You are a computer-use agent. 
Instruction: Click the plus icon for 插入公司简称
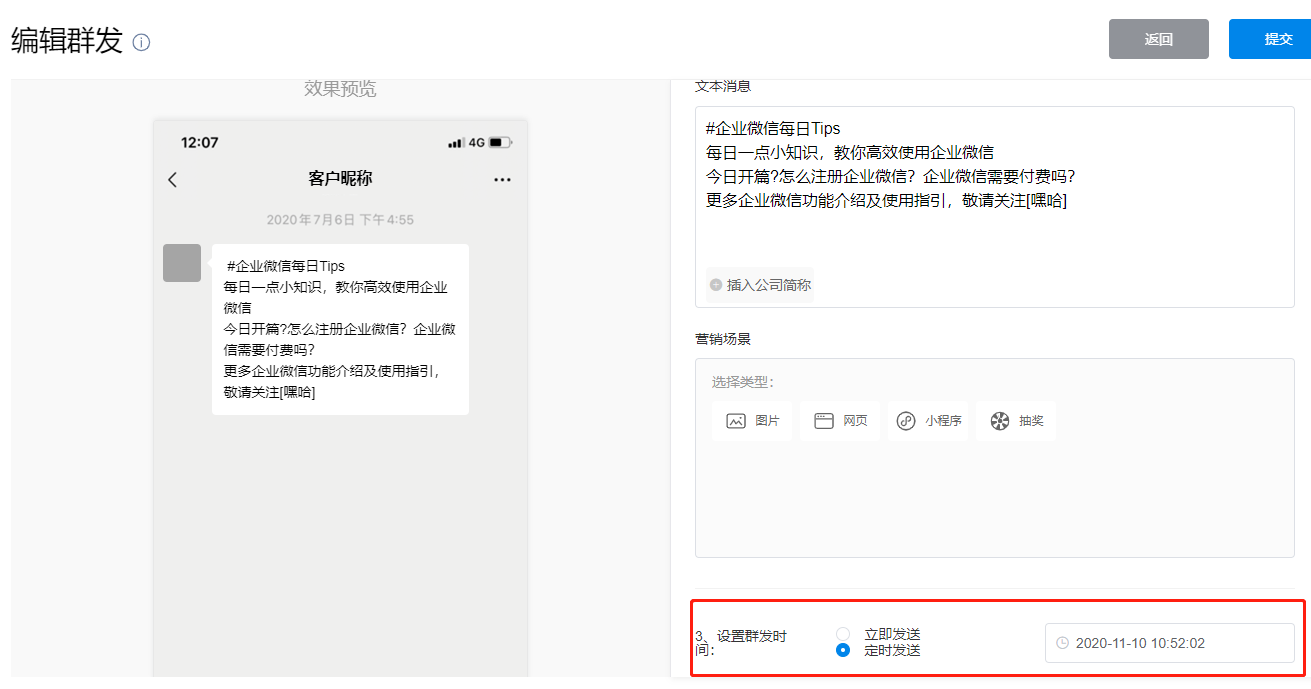(x=715, y=285)
